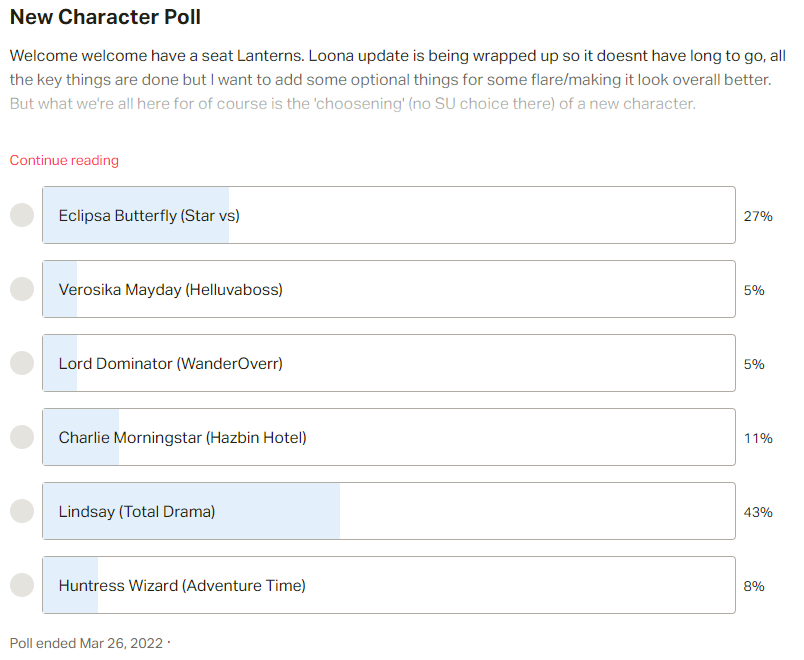
Task: Expand post via Continue reading link
Action: [64, 161]
